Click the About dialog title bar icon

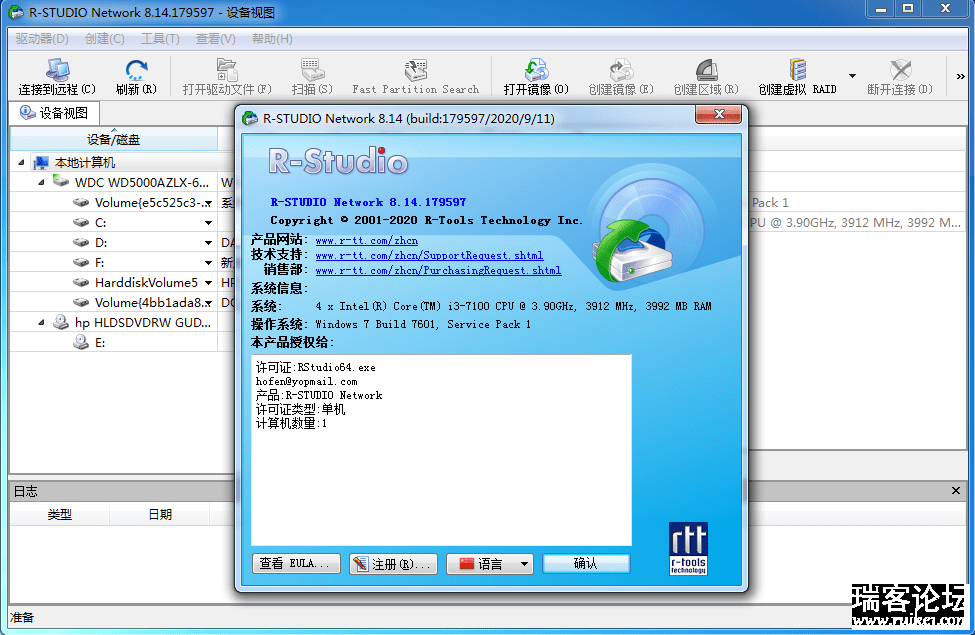pos(250,118)
